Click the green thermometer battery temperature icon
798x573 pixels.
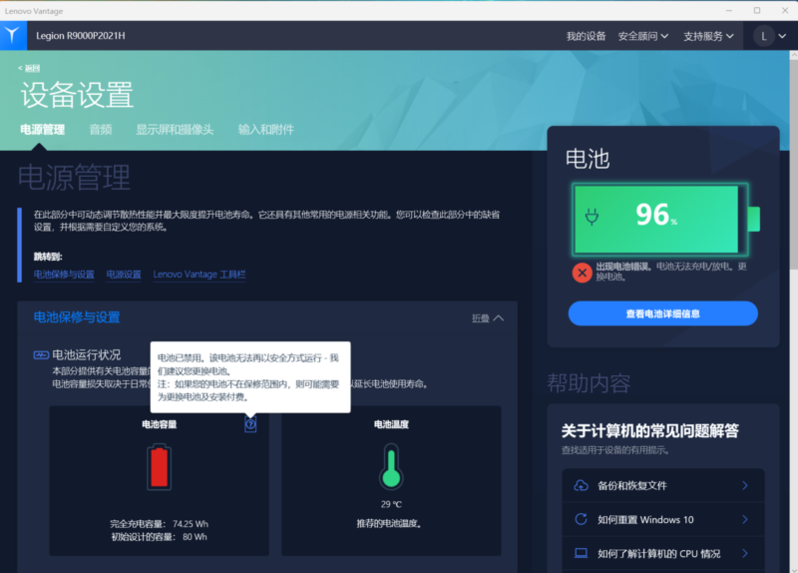(x=391, y=467)
